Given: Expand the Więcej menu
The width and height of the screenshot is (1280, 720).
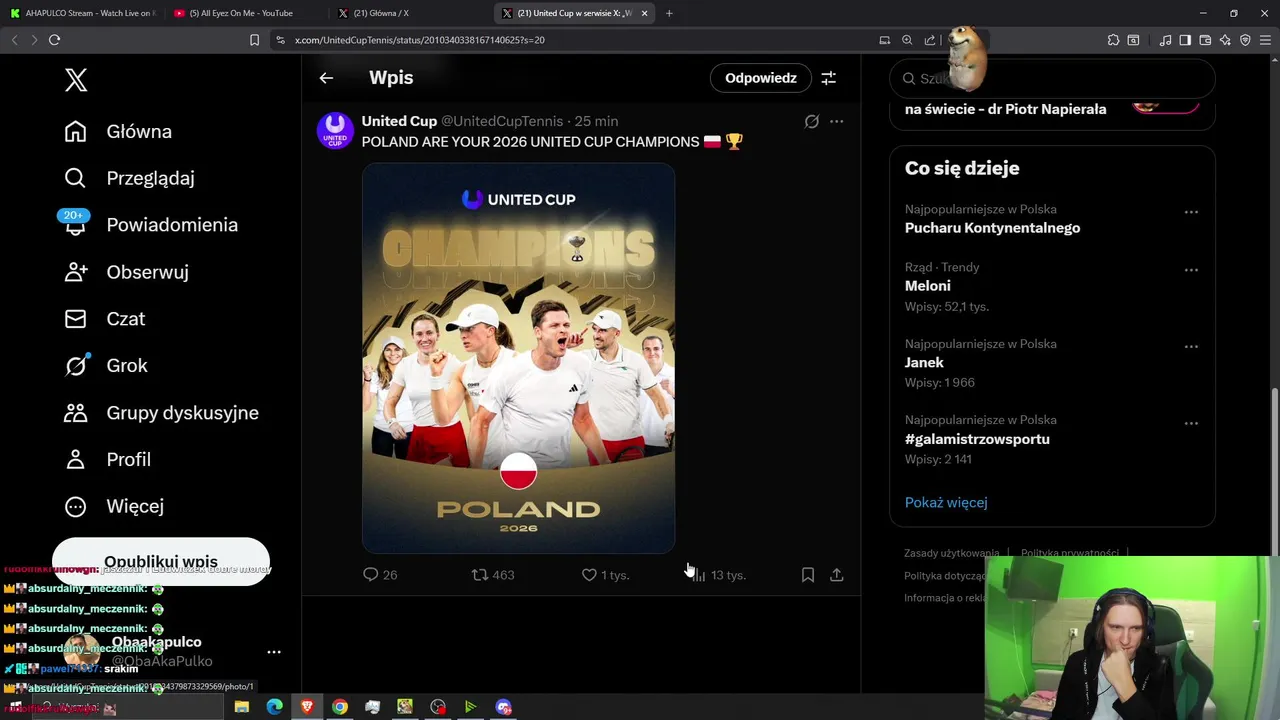Looking at the screenshot, I should pos(114,506).
